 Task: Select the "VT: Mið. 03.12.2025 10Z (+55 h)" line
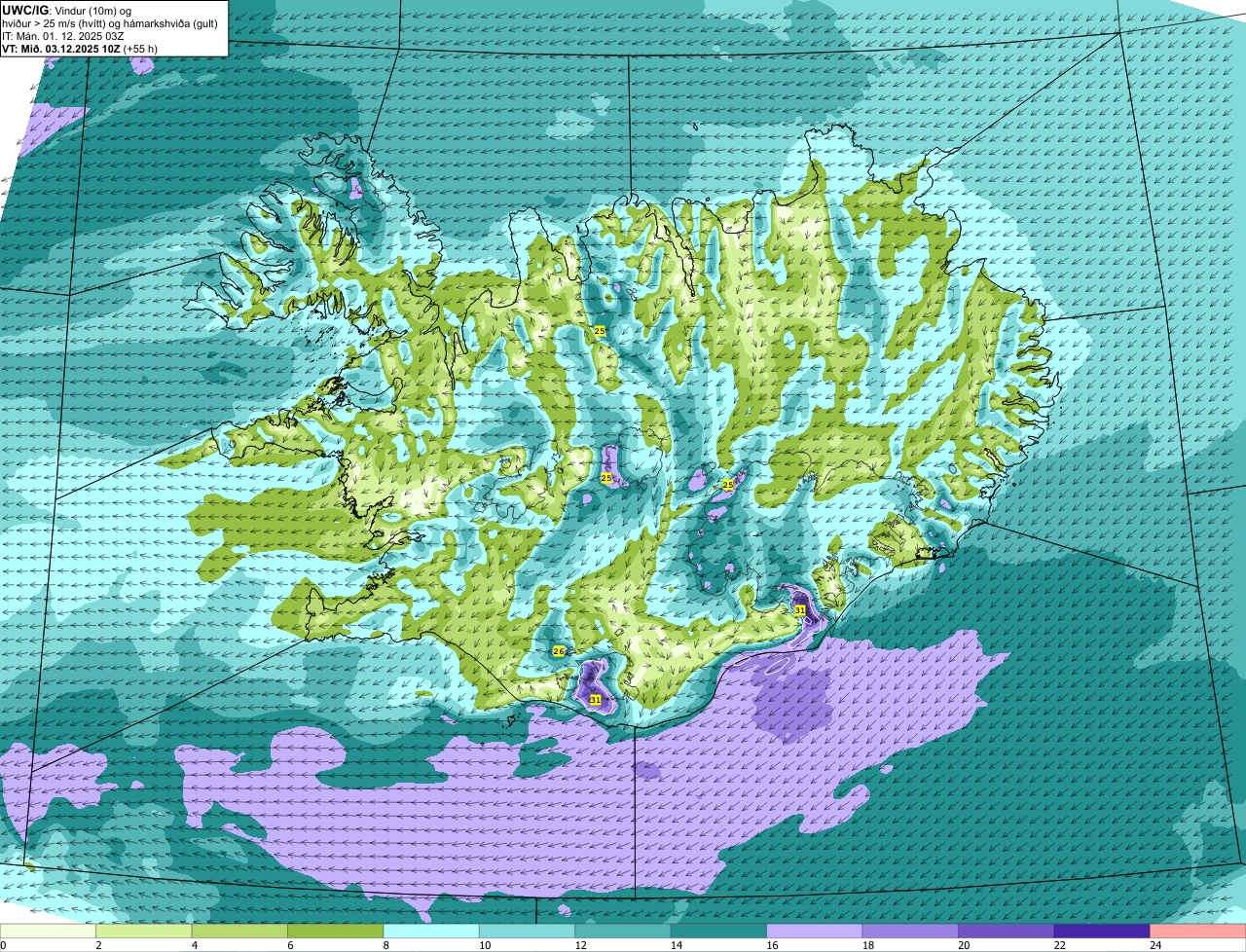80,48
